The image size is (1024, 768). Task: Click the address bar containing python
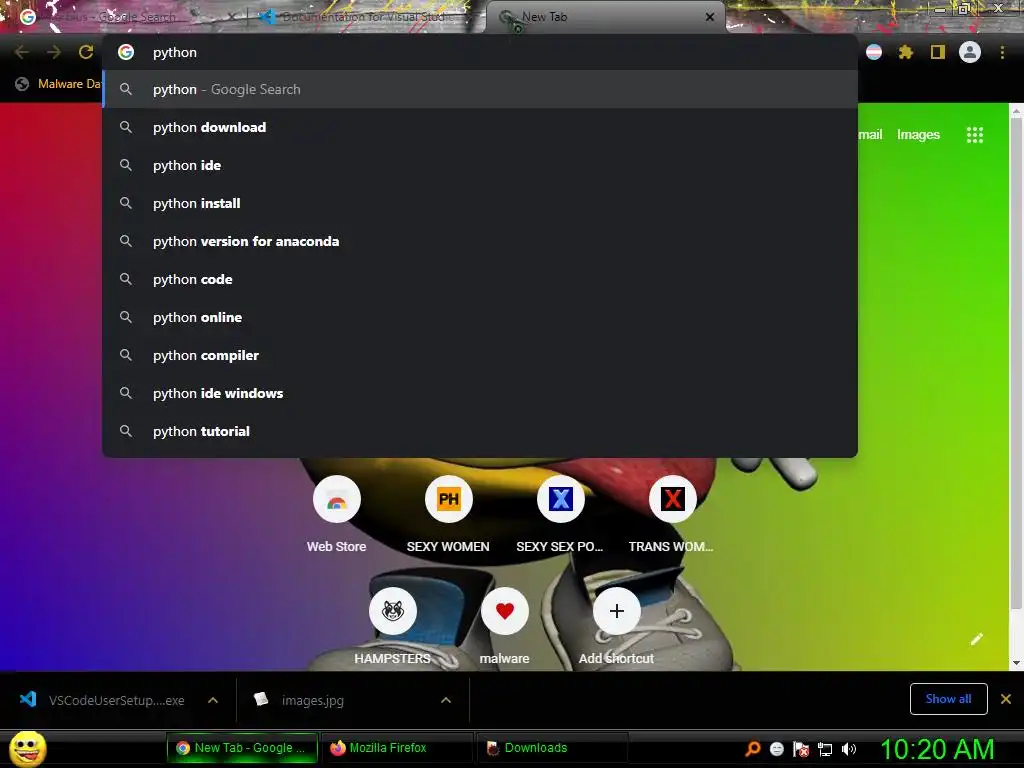click(x=480, y=52)
